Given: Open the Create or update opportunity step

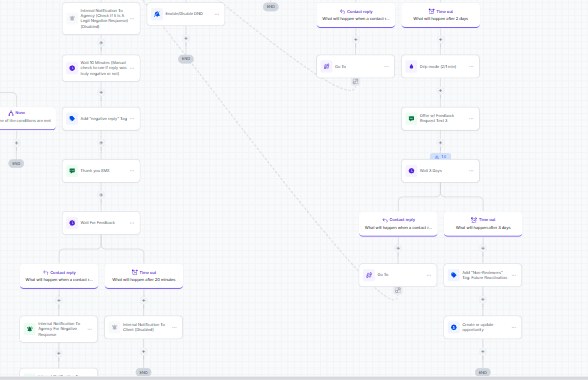Looking at the screenshot, I should click(x=483, y=327).
